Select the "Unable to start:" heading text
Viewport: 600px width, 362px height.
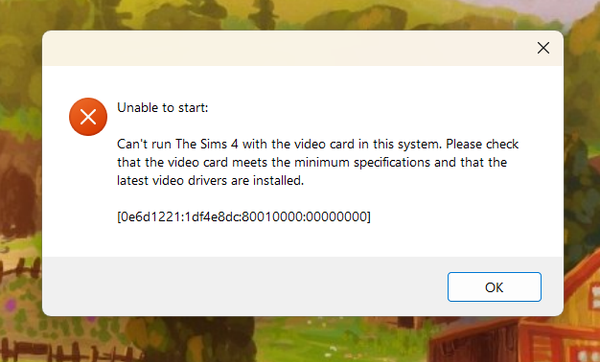coord(163,108)
